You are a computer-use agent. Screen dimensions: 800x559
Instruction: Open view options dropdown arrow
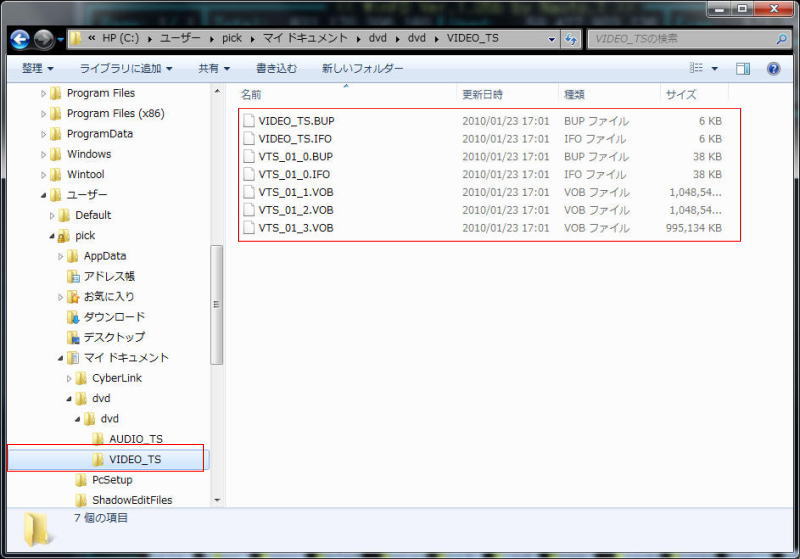pyautogui.click(x=714, y=68)
